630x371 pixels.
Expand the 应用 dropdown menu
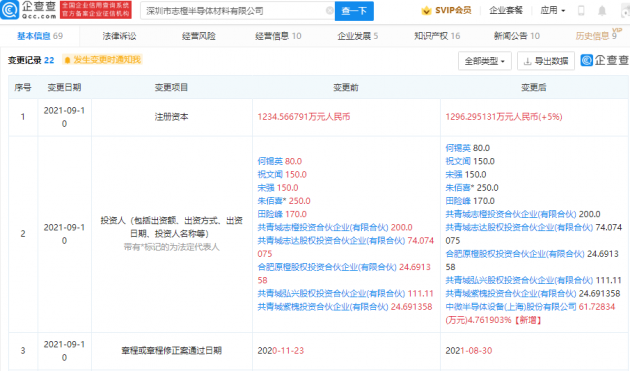pos(553,10)
